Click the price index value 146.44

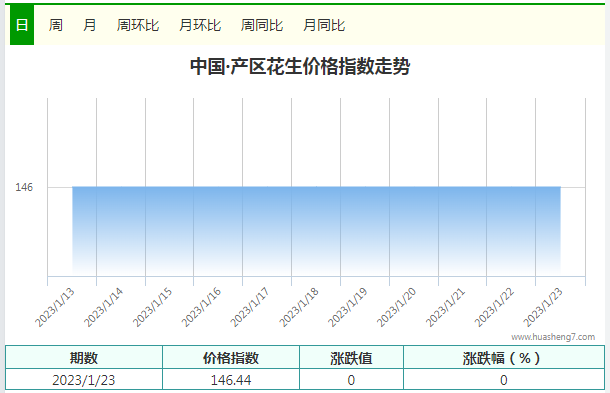coord(231,380)
